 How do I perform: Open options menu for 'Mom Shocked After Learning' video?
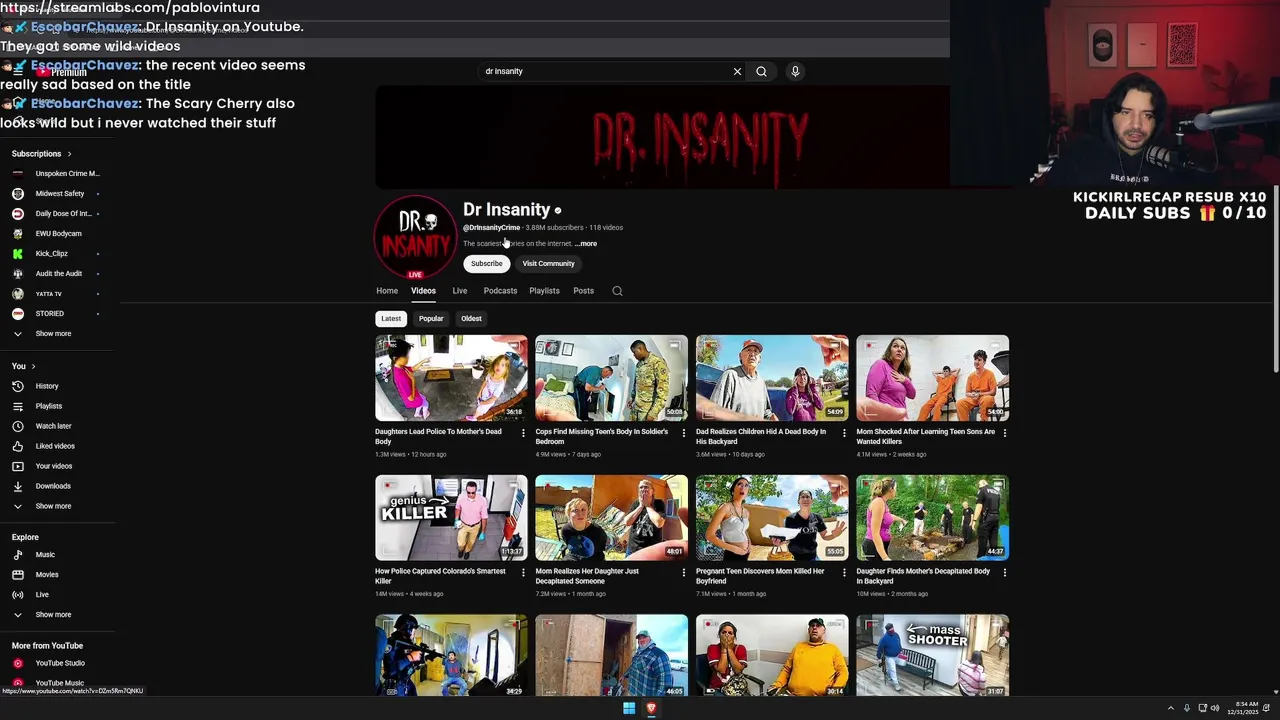tap(1004, 433)
